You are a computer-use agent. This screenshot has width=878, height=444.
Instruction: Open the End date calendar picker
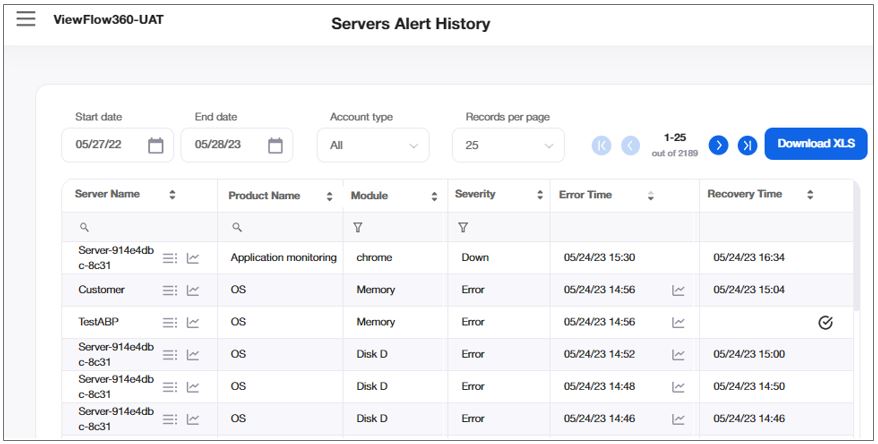pyautogui.click(x=275, y=145)
